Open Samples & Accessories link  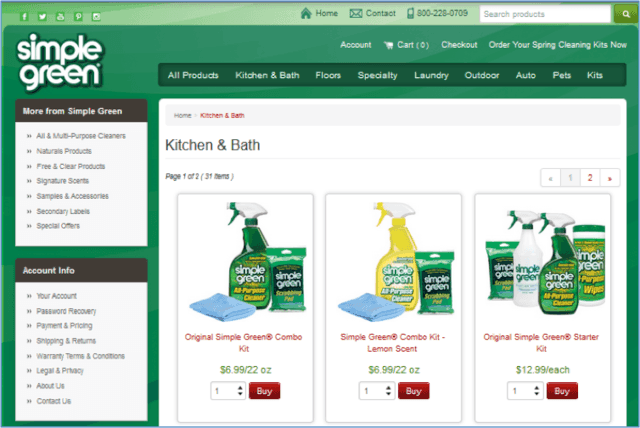(x=72, y=196)
